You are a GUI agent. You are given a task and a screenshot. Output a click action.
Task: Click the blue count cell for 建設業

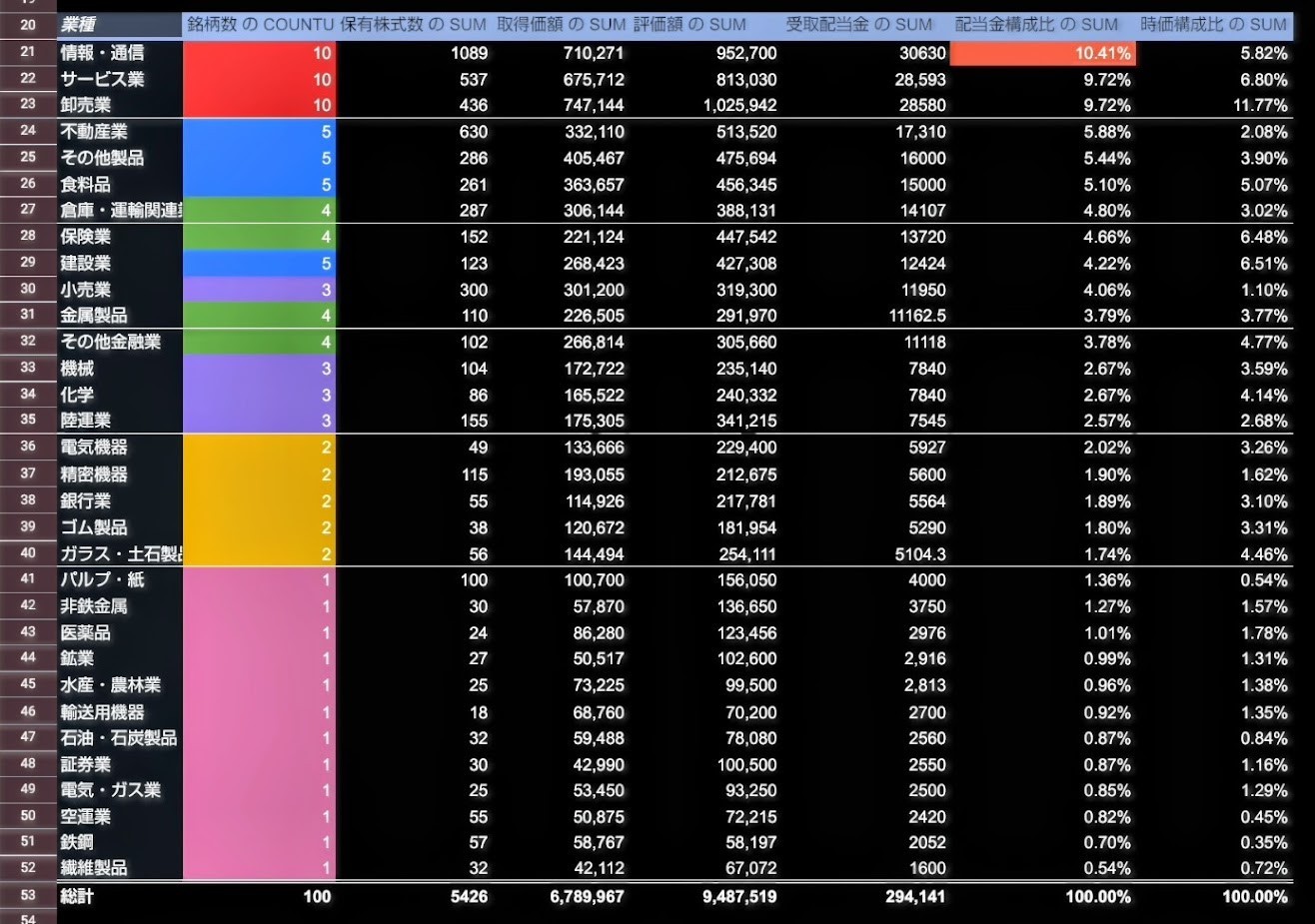pyautogui.click(x=260, y=264)
